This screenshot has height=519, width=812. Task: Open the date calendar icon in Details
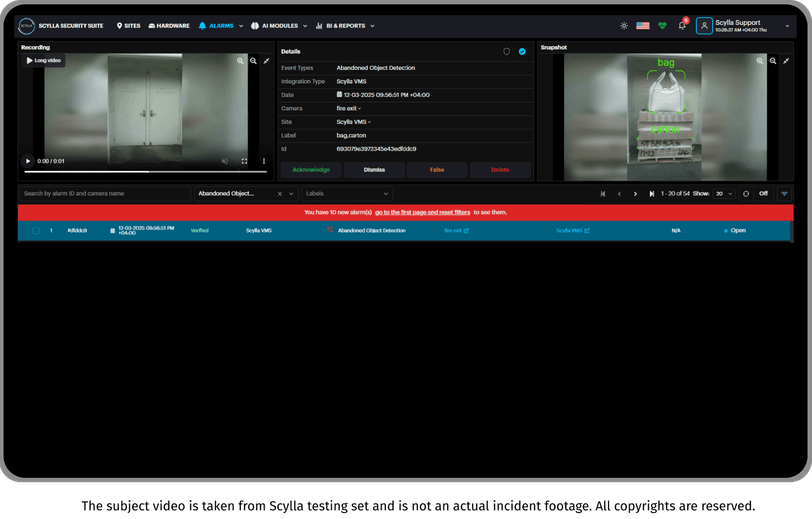tap(339, 94)
